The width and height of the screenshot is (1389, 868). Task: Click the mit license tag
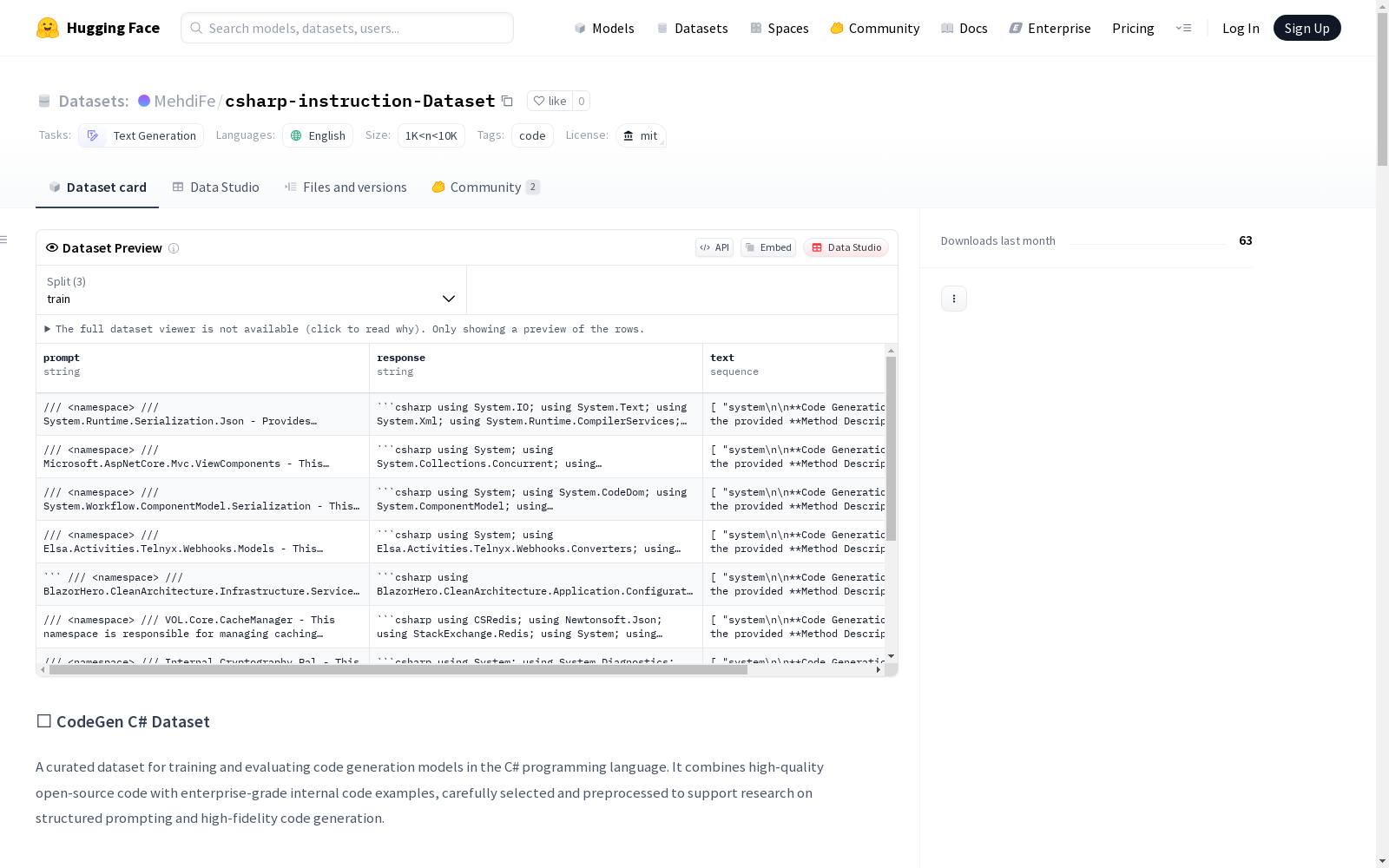tap(641, 135)
